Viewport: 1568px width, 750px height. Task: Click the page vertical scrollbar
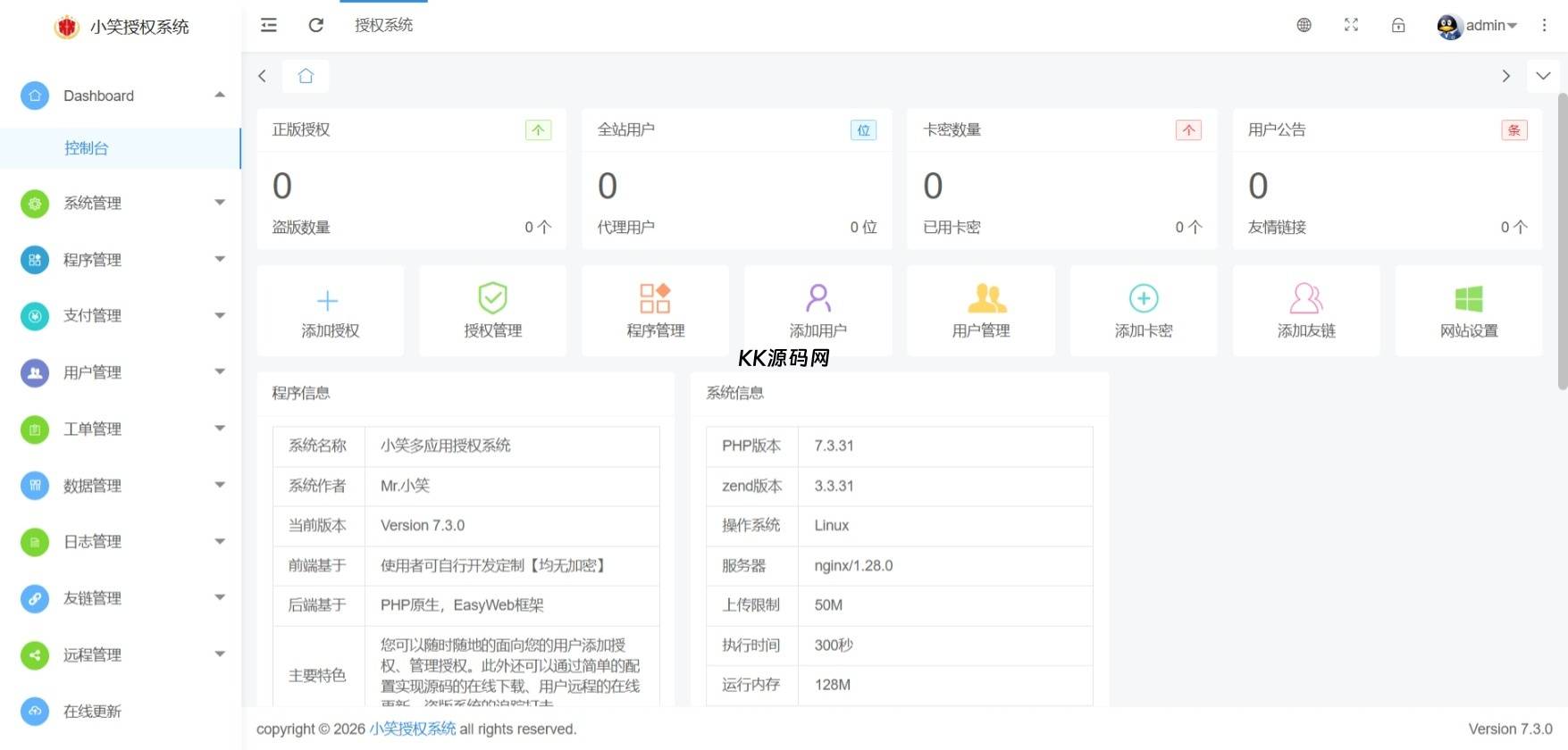click(1562, 241)
